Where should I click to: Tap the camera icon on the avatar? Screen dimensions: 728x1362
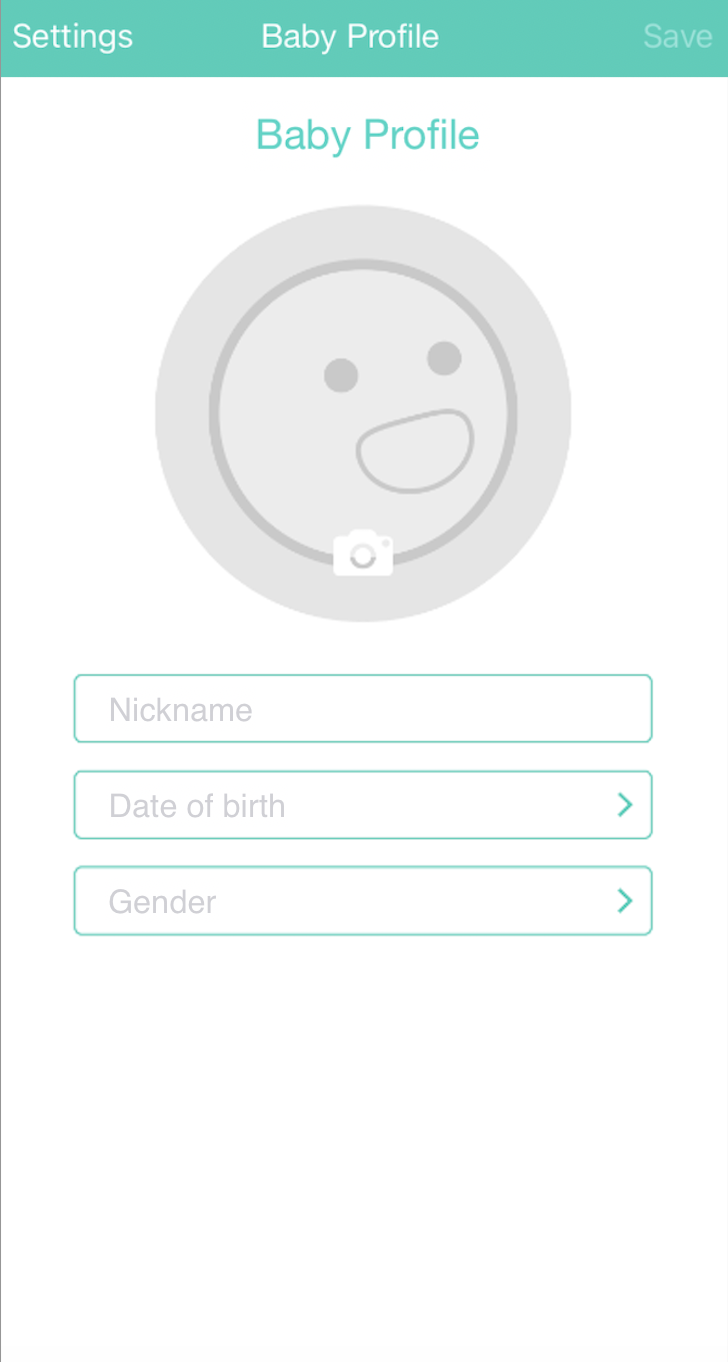click(x=363, y=553)
